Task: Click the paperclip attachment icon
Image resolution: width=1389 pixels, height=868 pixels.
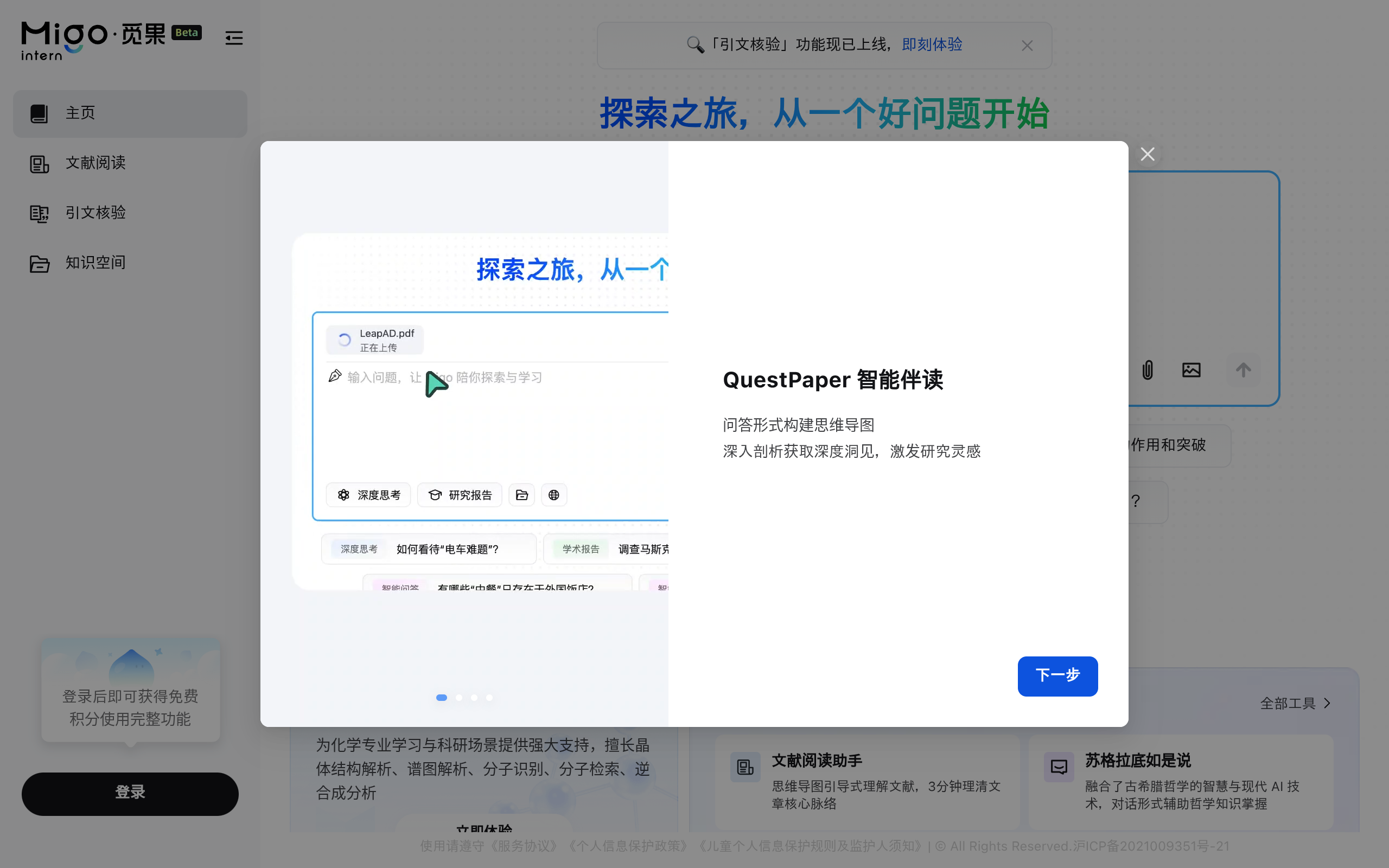Action: 1148,369
